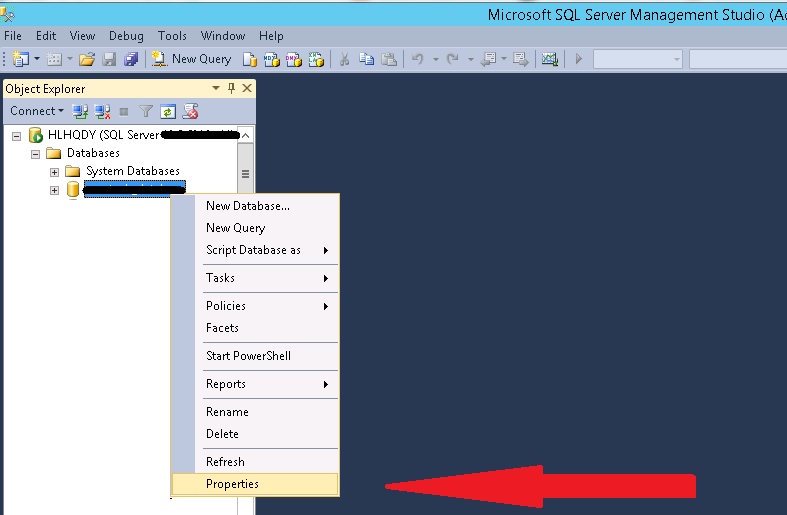The width and height of the screenshot is (787, 515).
Task: Toggle auto-hide pin on Object Explorer
Action: click(231, 88)
